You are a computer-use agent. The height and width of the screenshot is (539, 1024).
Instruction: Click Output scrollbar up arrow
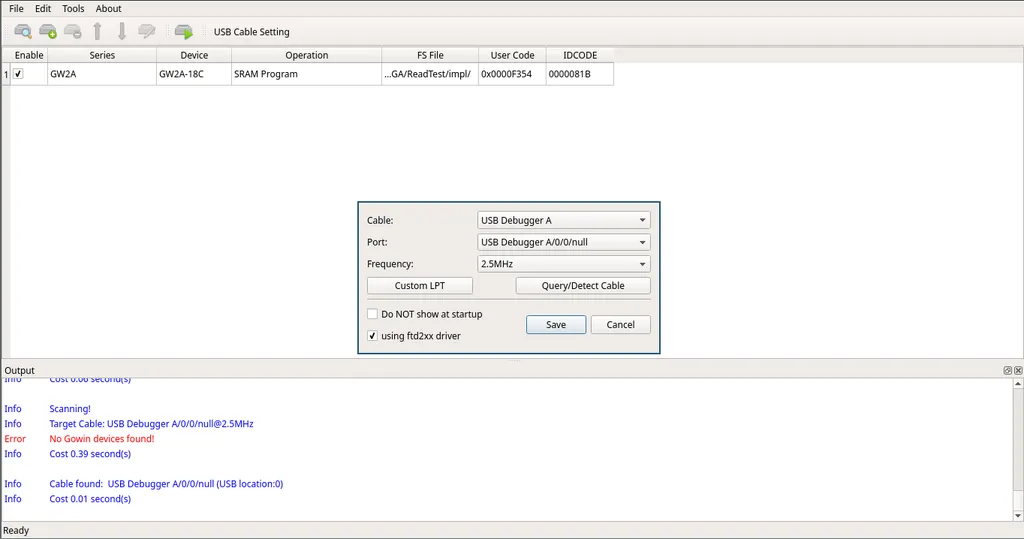click(x=1018, y=384)
